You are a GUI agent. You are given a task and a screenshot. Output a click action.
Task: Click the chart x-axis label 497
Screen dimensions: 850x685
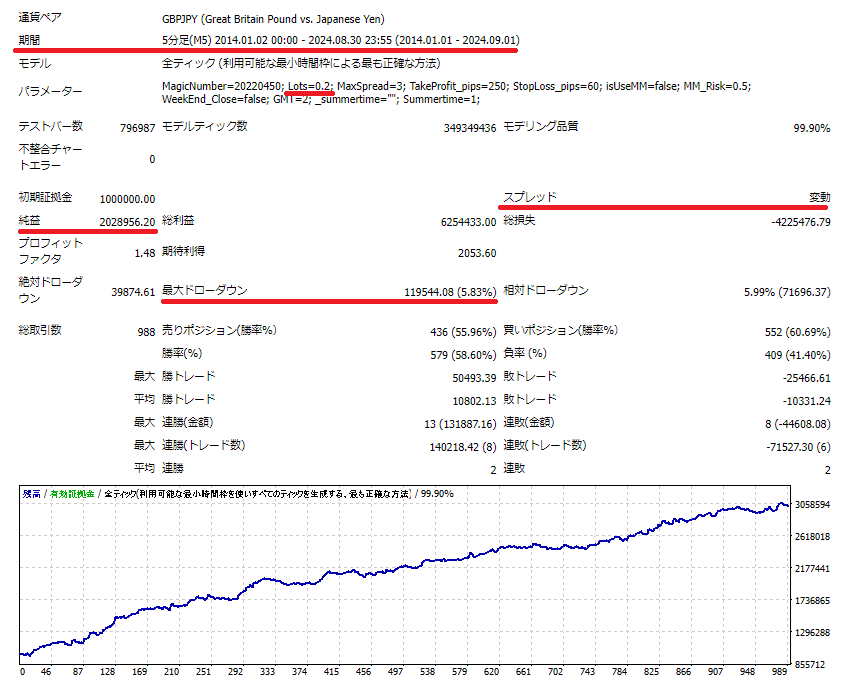click(395, 671)
